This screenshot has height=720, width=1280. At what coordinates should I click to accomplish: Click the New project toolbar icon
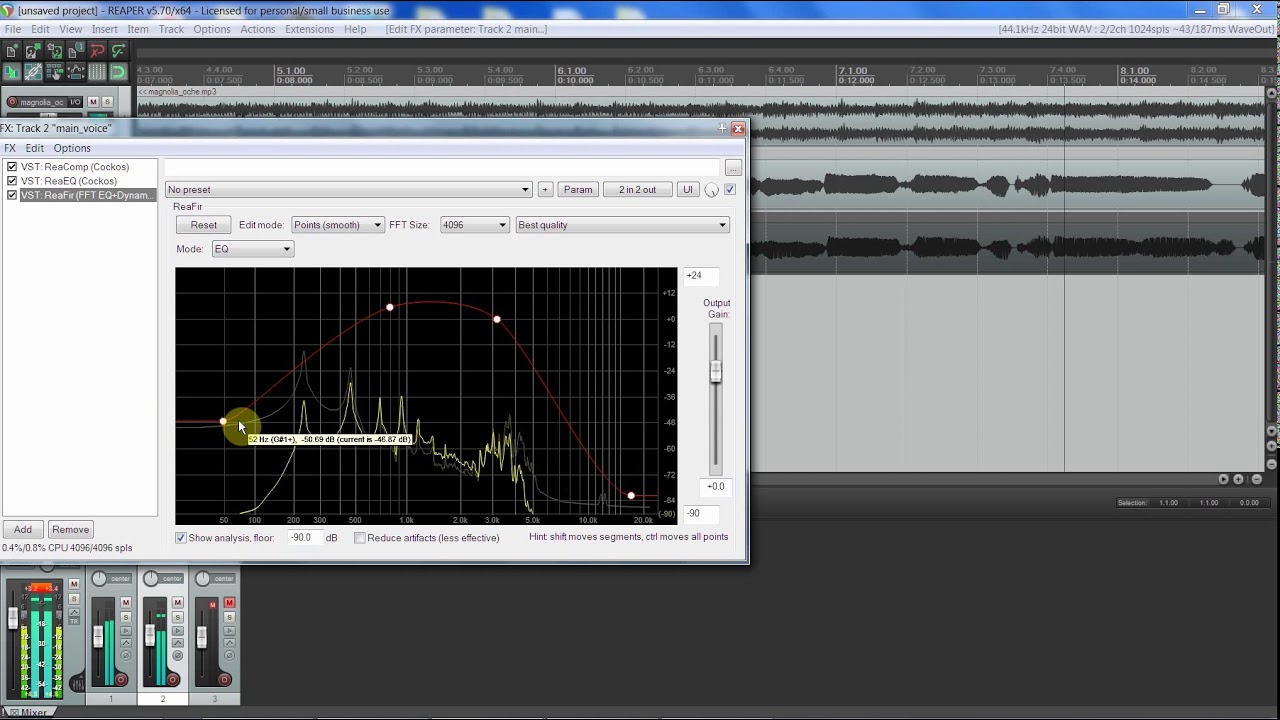click(11, 51)
